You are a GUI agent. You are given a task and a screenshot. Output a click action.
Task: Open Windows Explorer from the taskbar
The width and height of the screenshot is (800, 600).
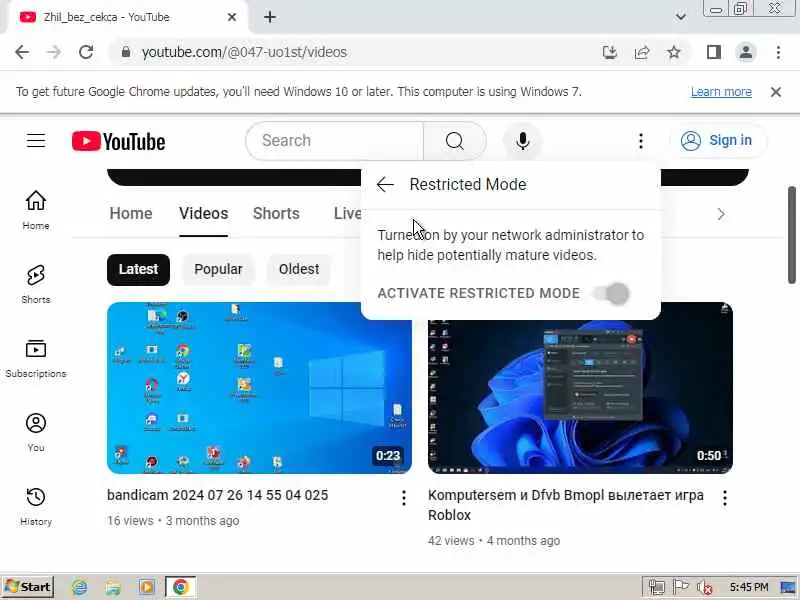(x=113, y=587)
